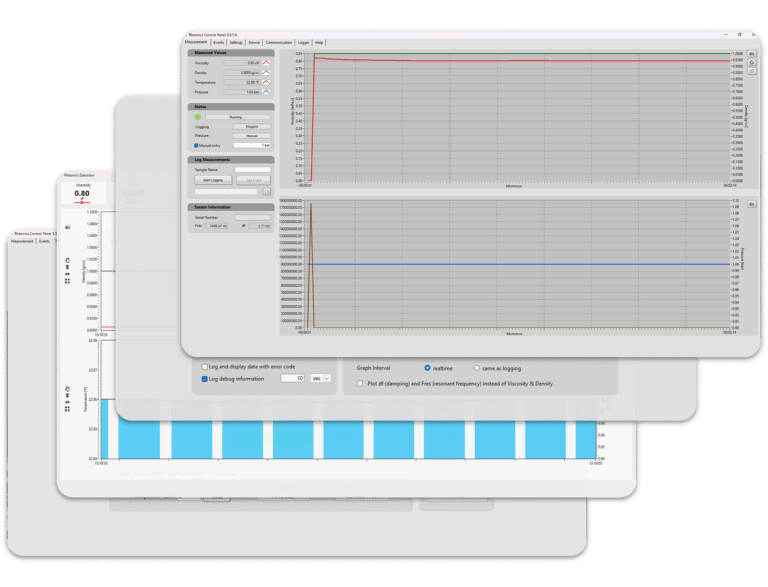Image resolution: width=768 pixels, height=587 pixels.
Task: Take snapshot of lower graph with camera icon
Action: [x=752, y=204]
